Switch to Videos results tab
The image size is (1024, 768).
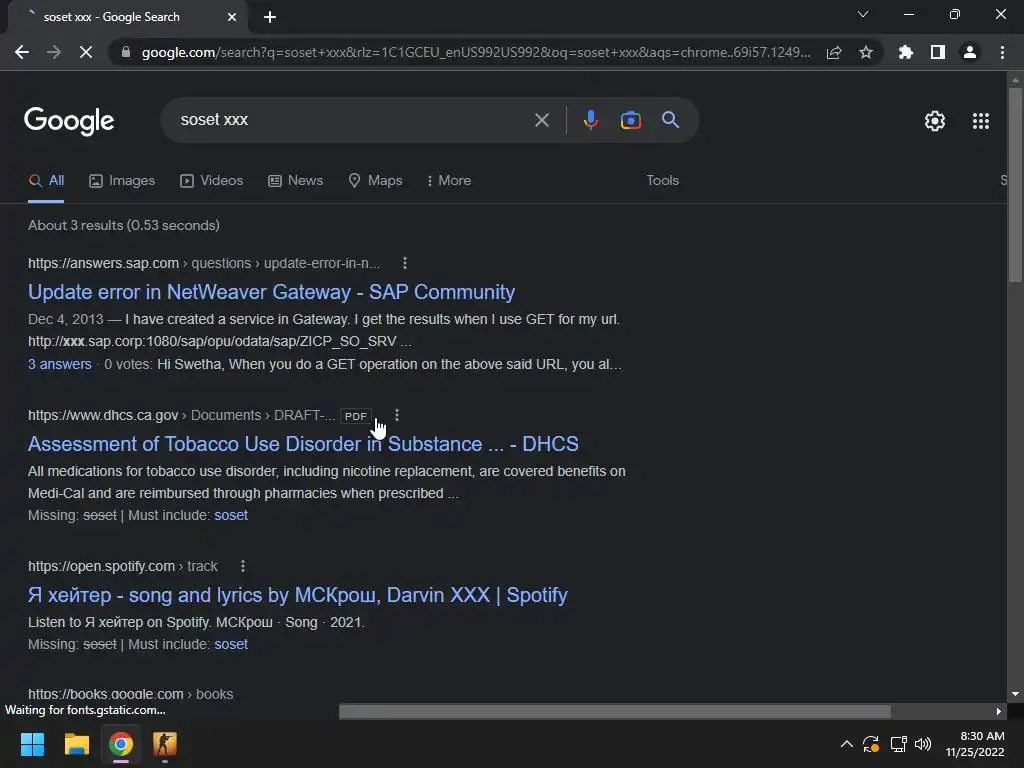point(212,181)
